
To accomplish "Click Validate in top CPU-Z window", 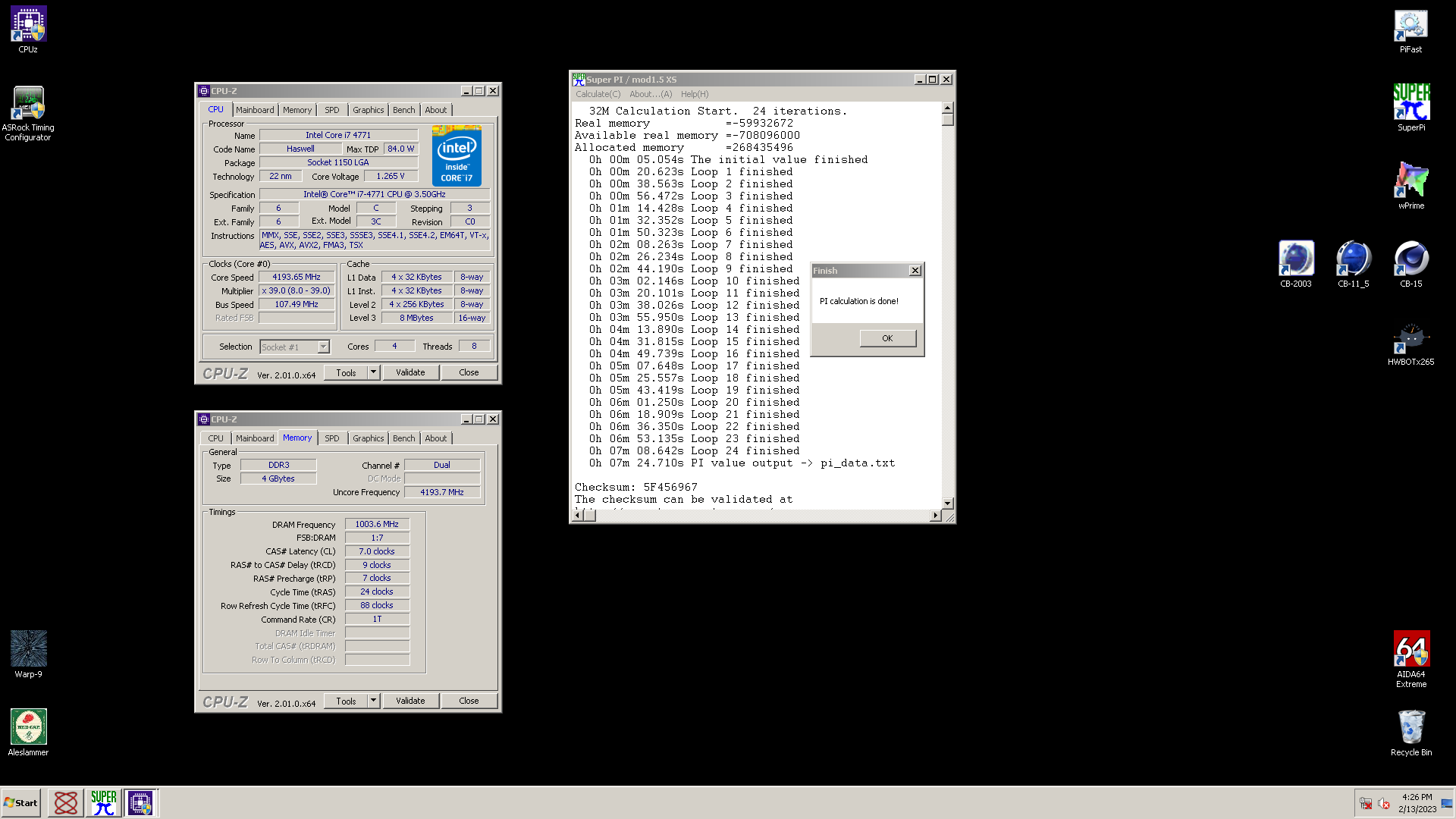I will pos(410,372).
